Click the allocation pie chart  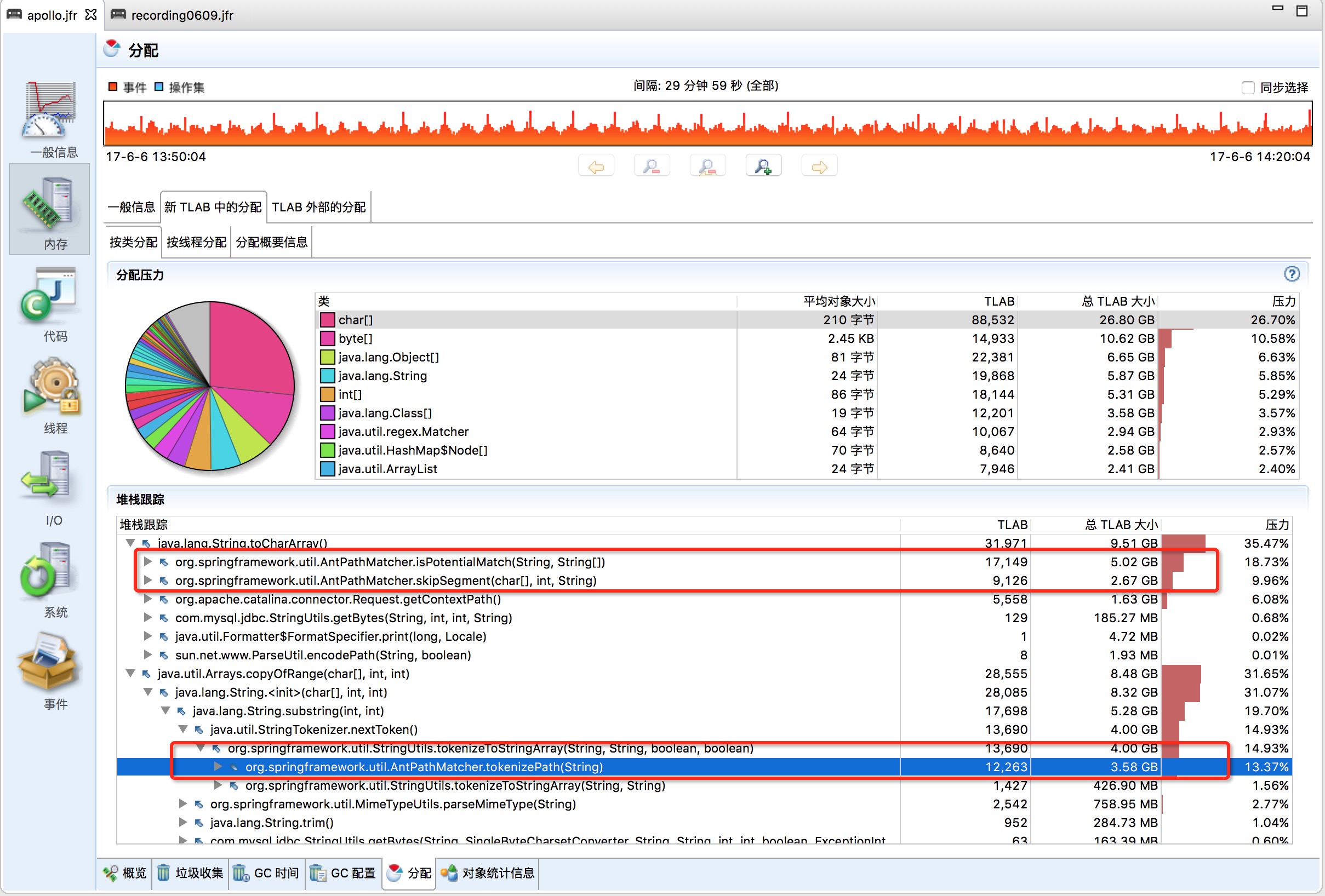pyautogui.click(x=210, y=386)
